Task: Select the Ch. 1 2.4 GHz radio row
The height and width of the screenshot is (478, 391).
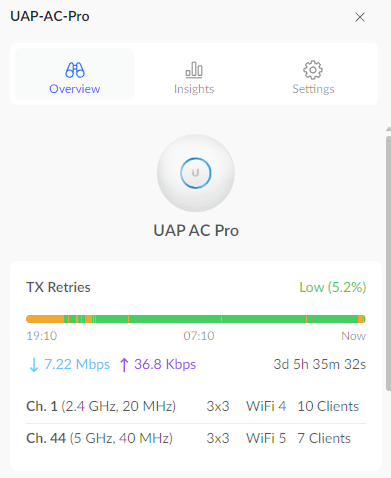Action: [196, 406]
